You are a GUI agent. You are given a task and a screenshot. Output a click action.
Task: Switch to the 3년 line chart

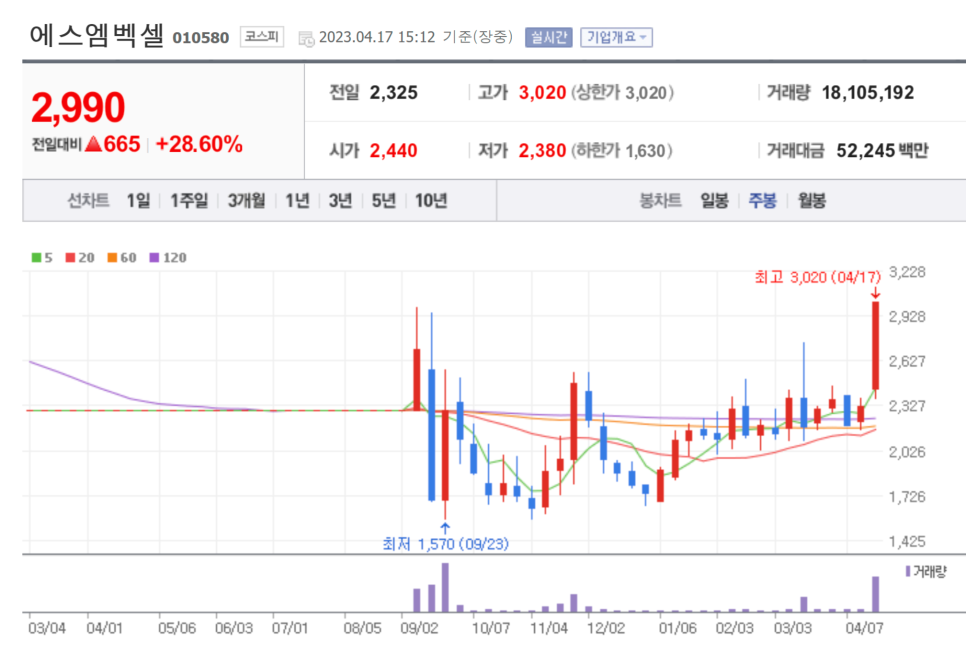coord(340,201)
